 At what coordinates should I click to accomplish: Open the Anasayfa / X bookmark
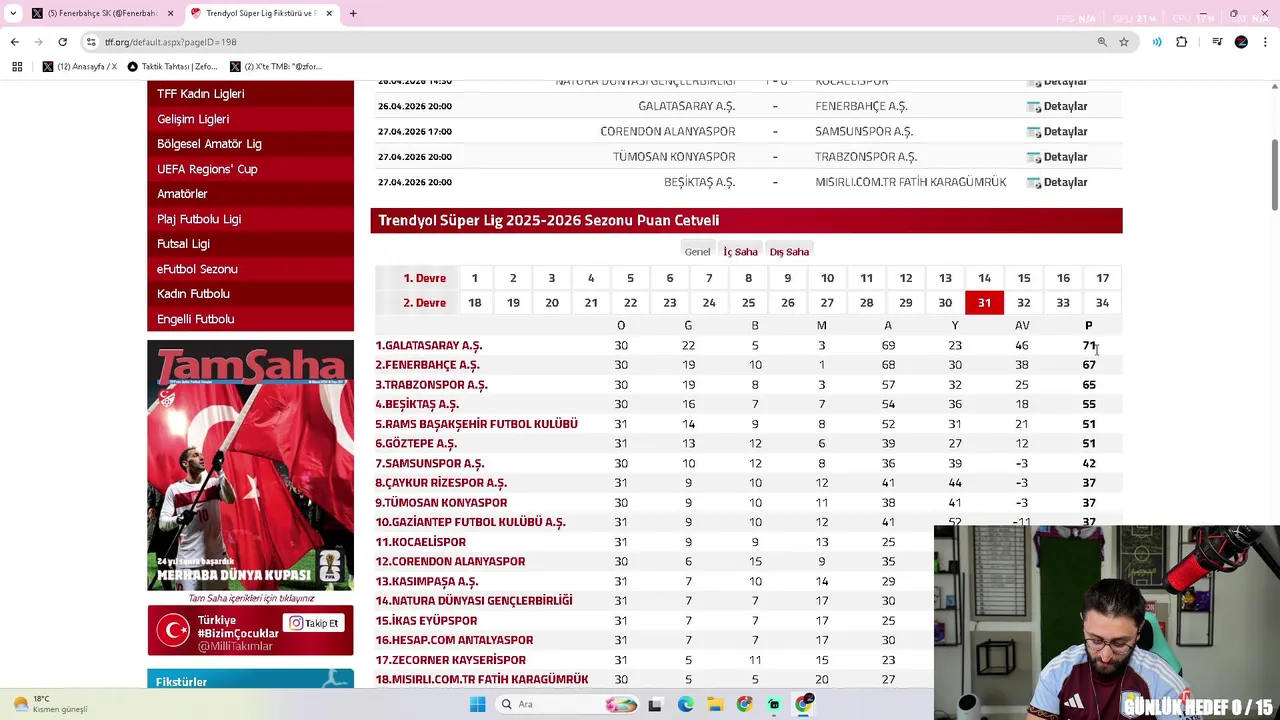coord(80,67)
